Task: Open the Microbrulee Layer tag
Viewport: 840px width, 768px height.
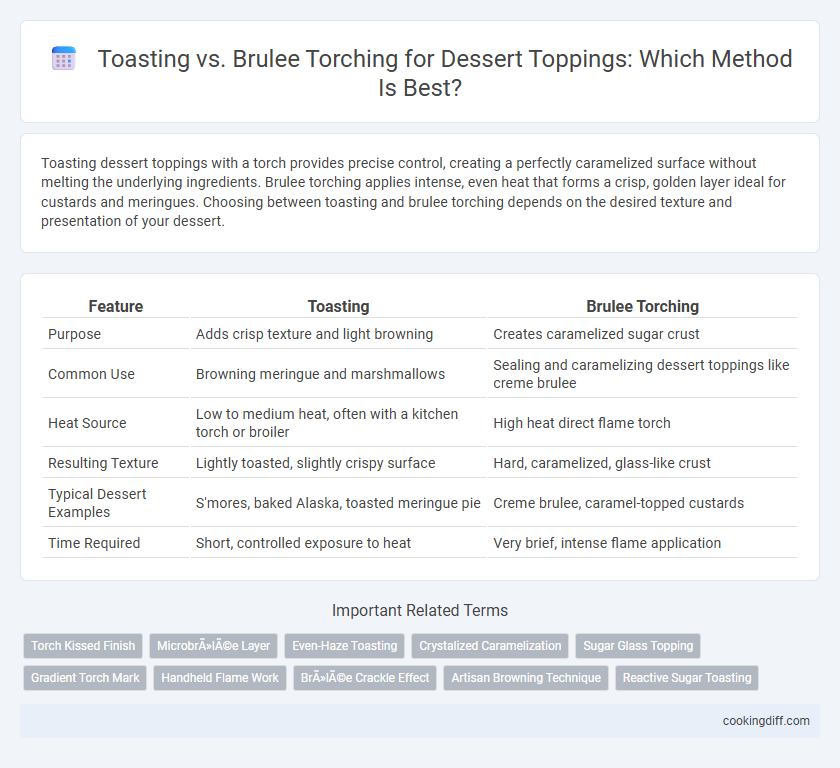Action: [214, 646]
